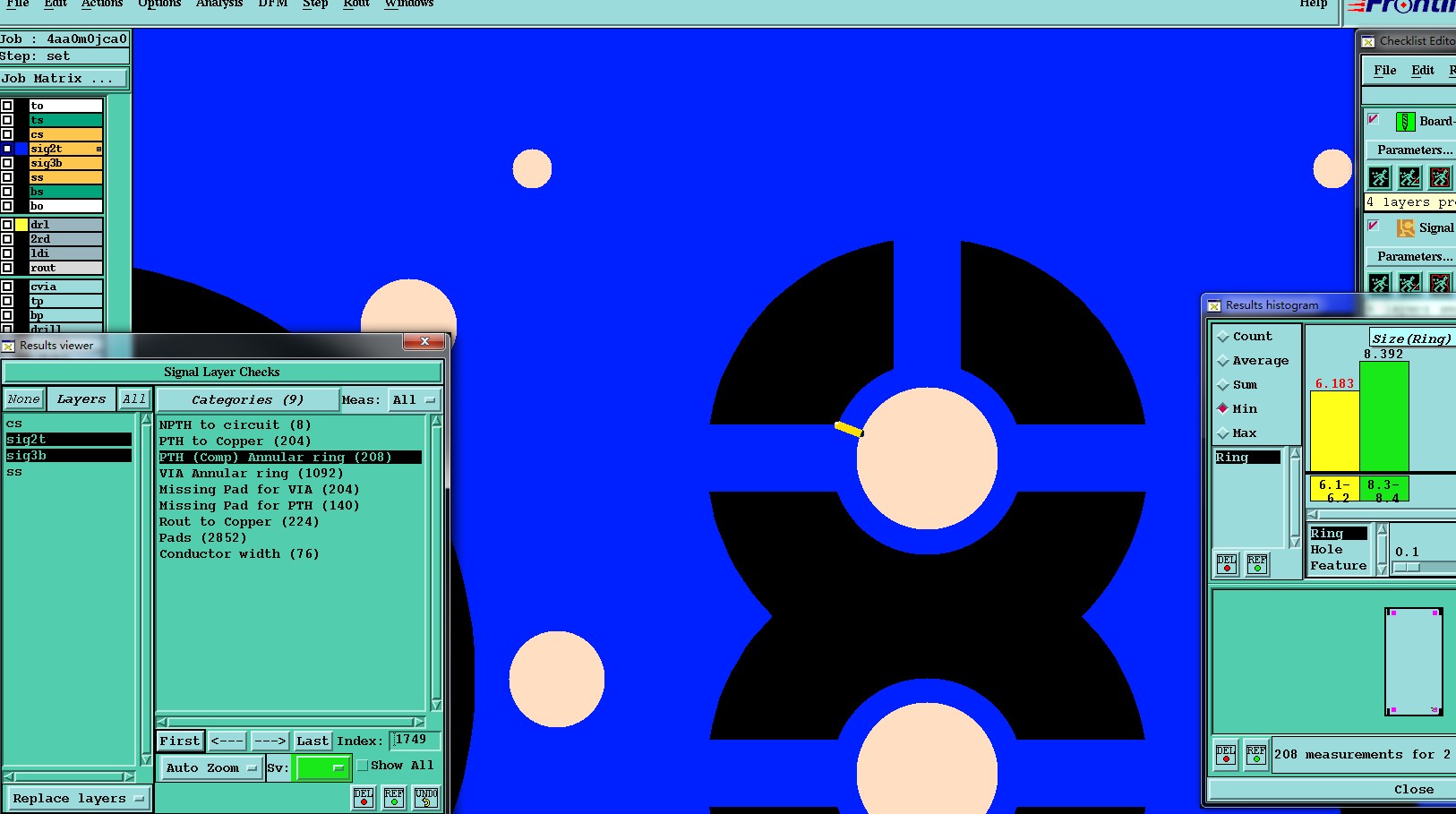This screenshot has width=1456, height=814.
Task: Close the Results viewer window
Action: pyautogui.click(x=424, y=341)
